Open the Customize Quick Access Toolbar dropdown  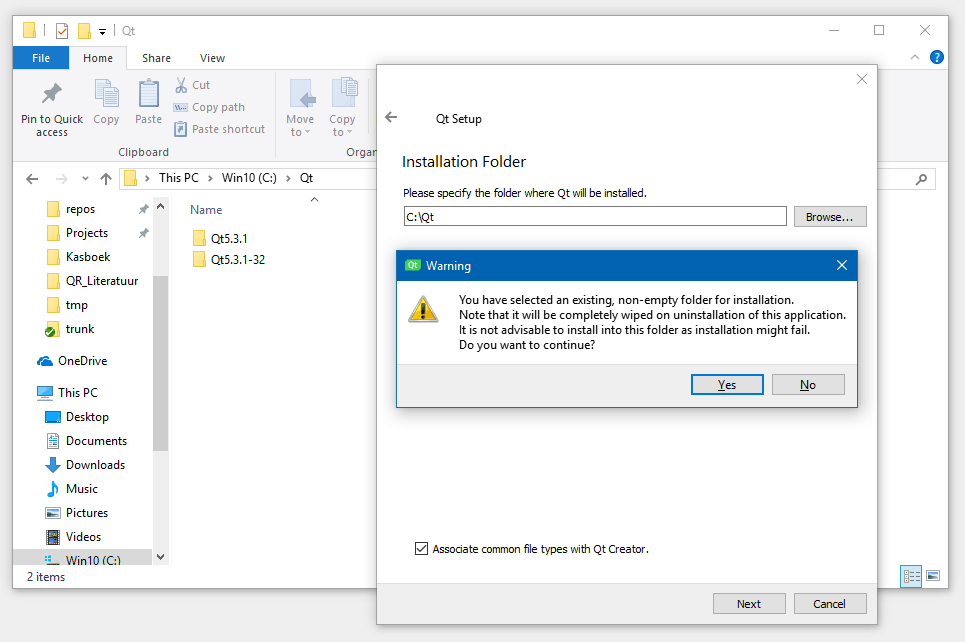coord(102,31)
